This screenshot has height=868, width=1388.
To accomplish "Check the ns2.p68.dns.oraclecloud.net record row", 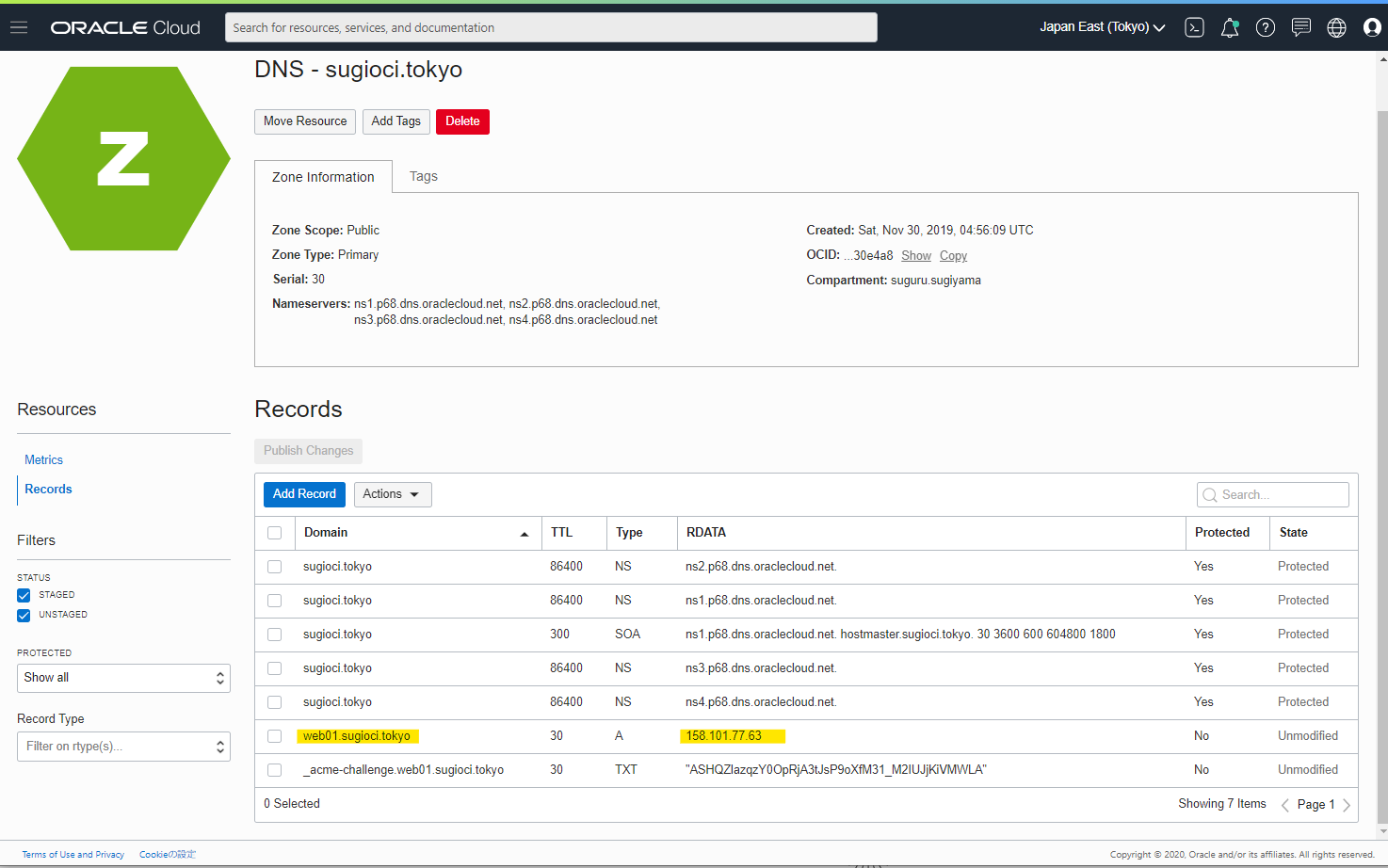I will coord(275,567).
